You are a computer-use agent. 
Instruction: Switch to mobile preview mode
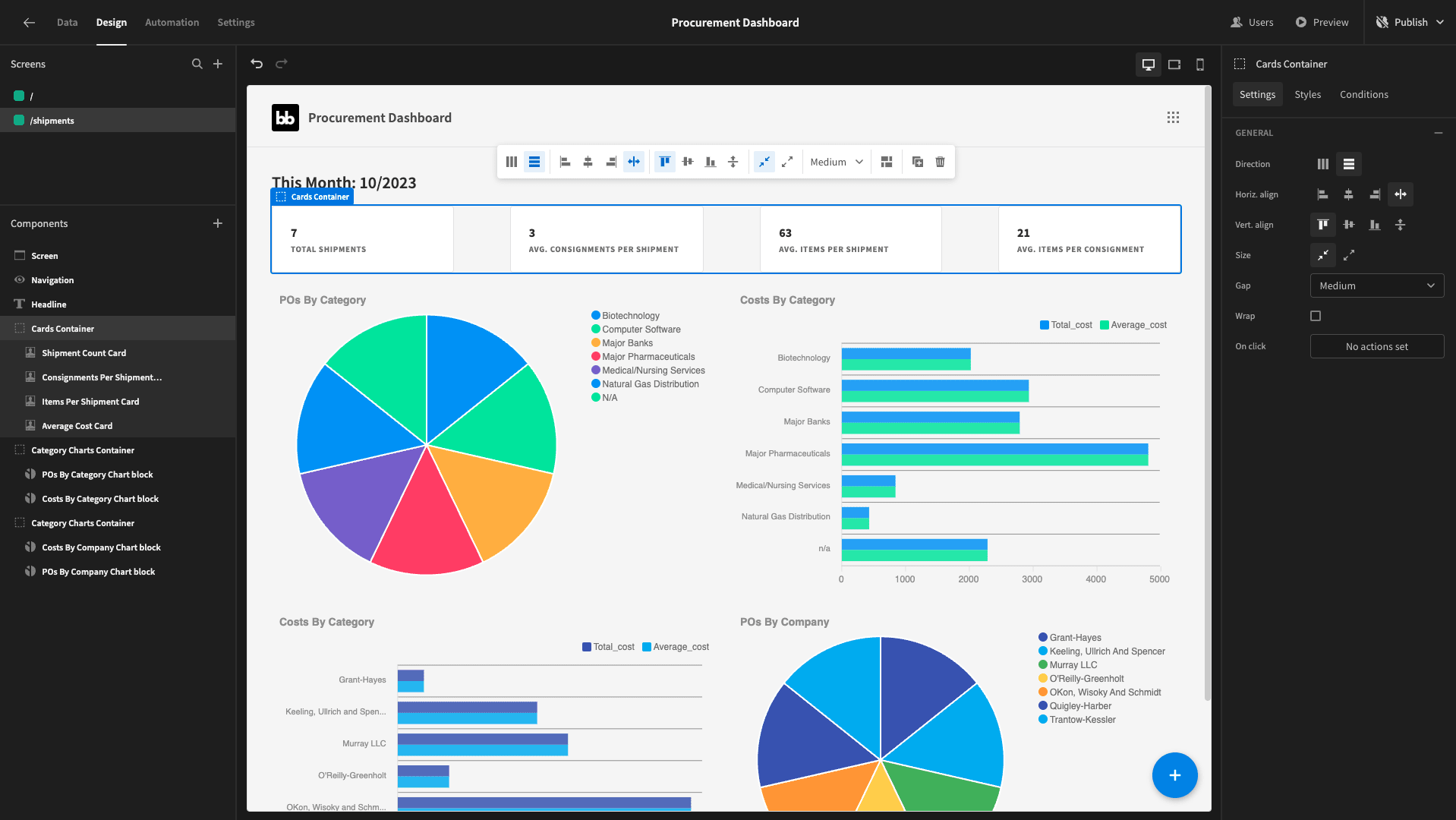click(1200, 65)
